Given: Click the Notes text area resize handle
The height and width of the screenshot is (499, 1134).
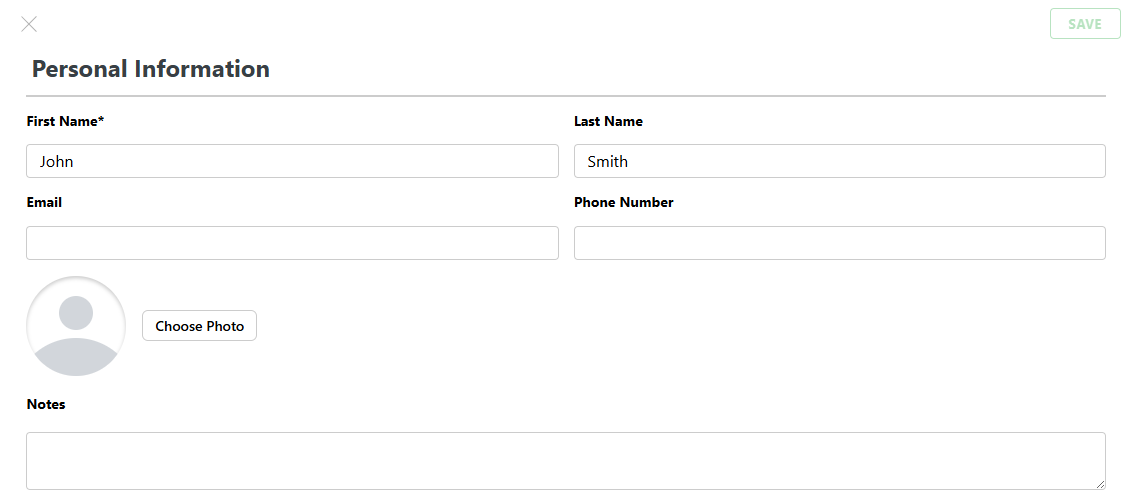Looking at the screenshot, I should [x=1100, y=484].
